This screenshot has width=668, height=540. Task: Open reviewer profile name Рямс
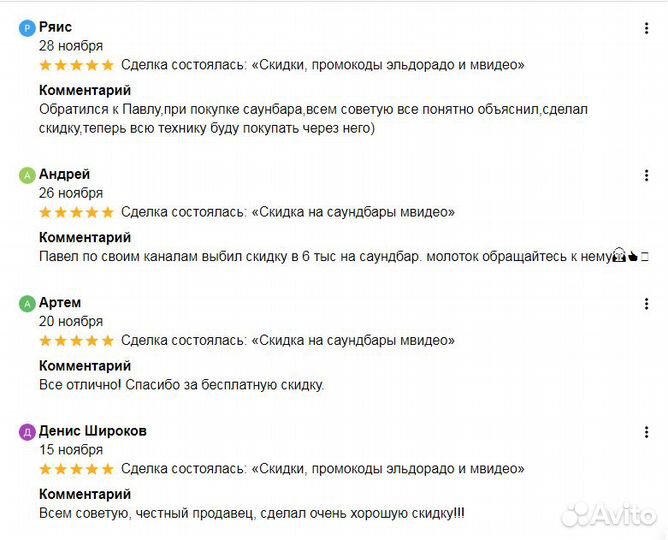coord(55,27)
